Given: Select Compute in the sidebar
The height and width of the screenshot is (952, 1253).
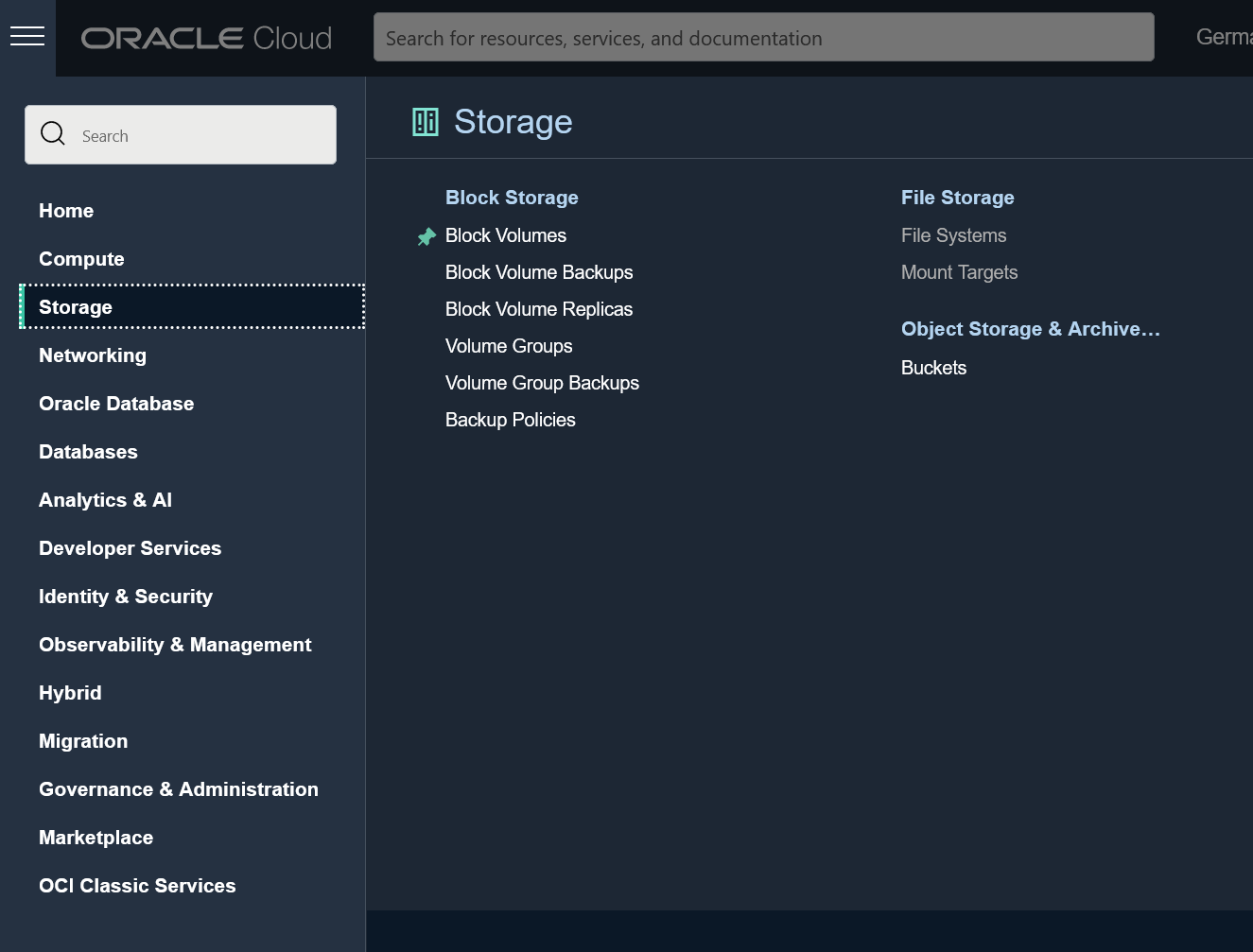Looking at the screenshot, I should pyautogui.click(x=81, y=258).
